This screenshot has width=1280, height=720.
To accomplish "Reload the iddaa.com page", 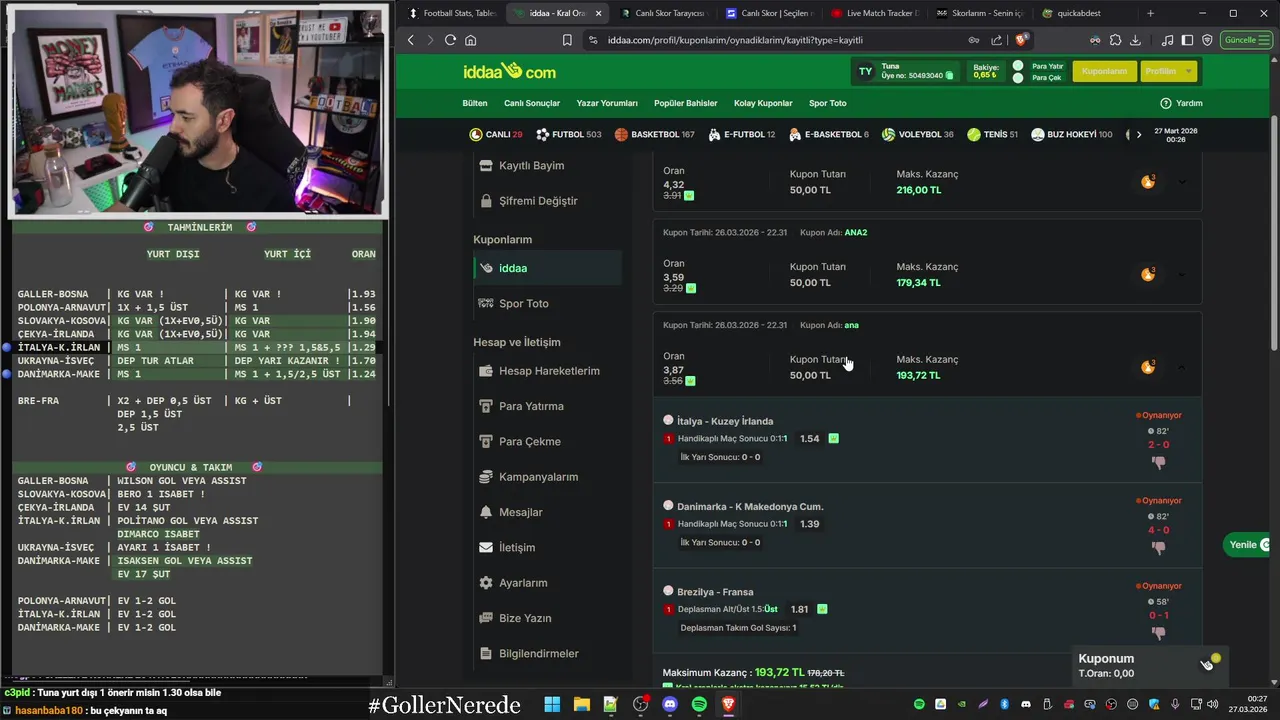I will click(x=450, y=40).
